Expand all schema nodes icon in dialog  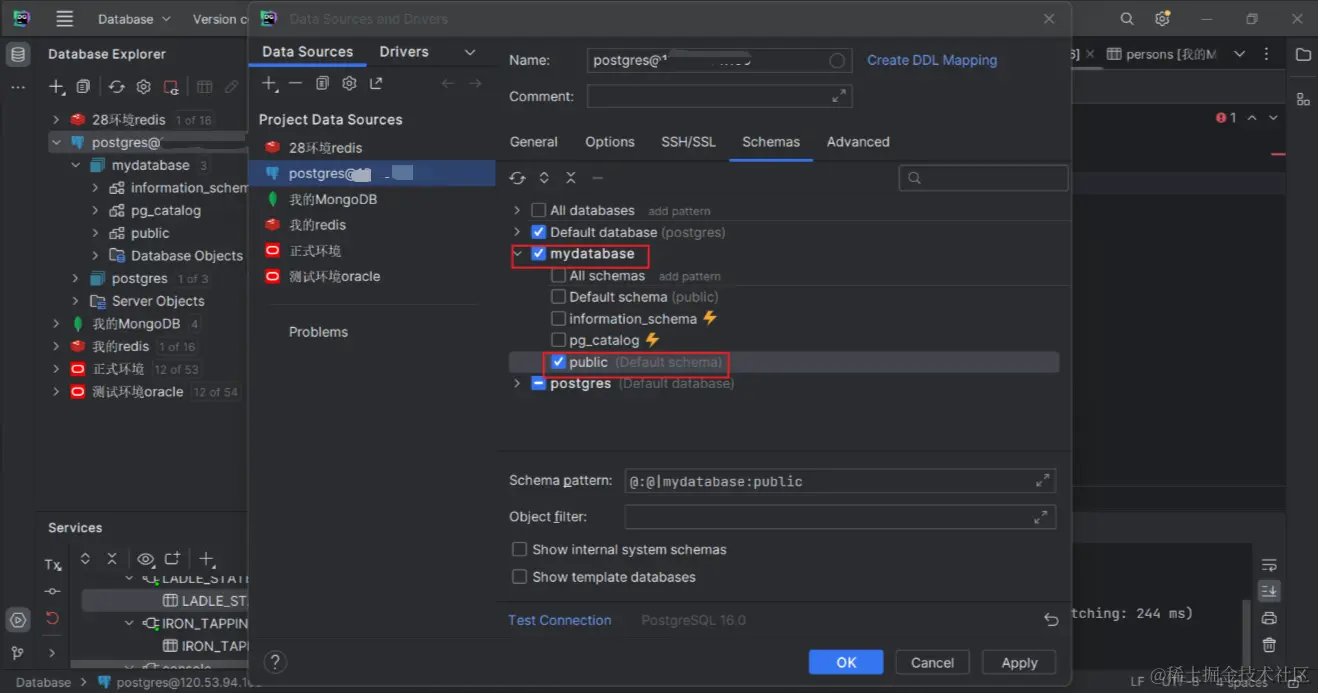544,178
